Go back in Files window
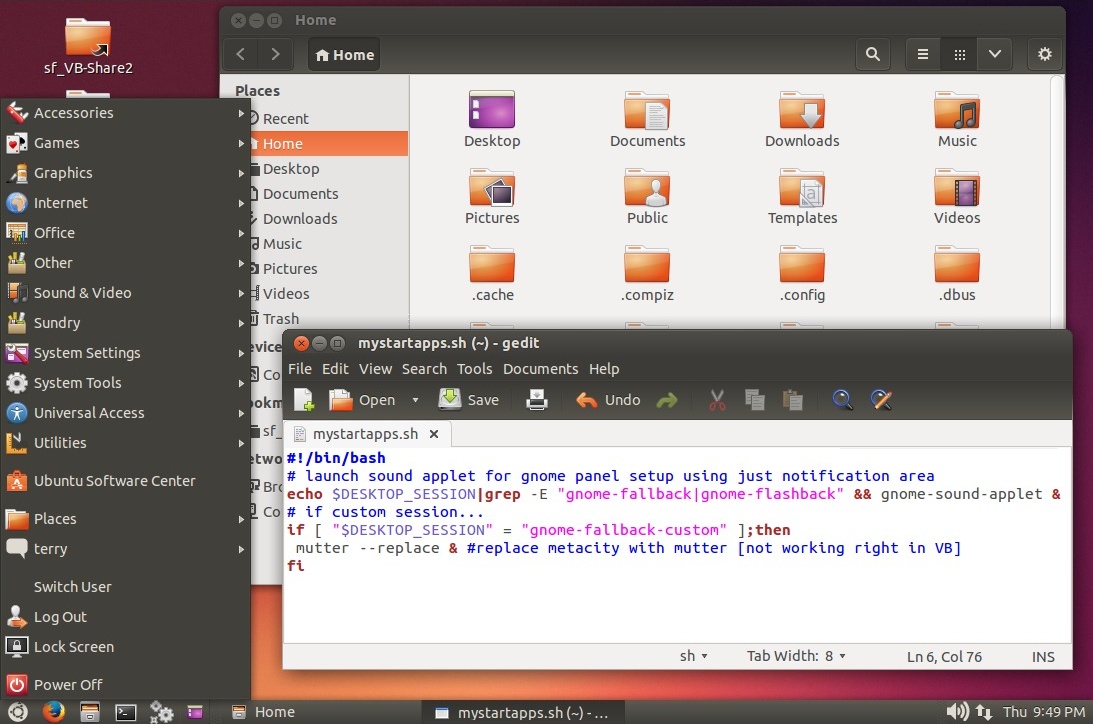 [x=240, y=54]
